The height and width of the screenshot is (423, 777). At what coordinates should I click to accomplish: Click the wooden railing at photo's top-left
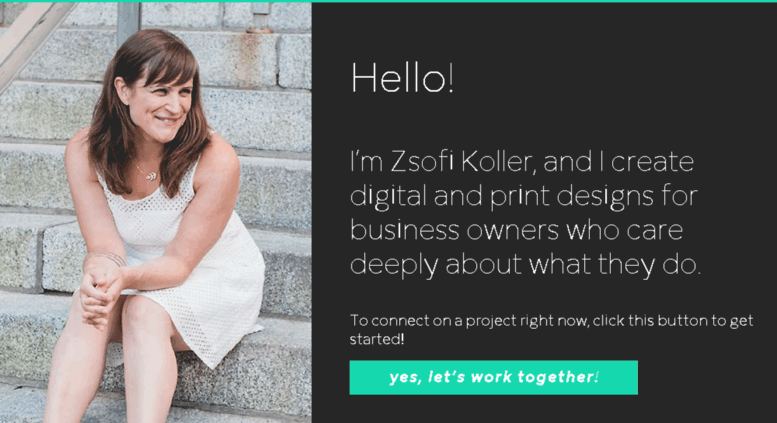[x=30, y=37]
